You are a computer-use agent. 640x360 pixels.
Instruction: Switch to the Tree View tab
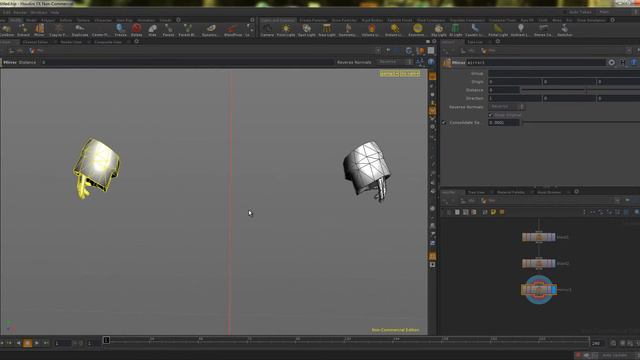tap(476, 192)
